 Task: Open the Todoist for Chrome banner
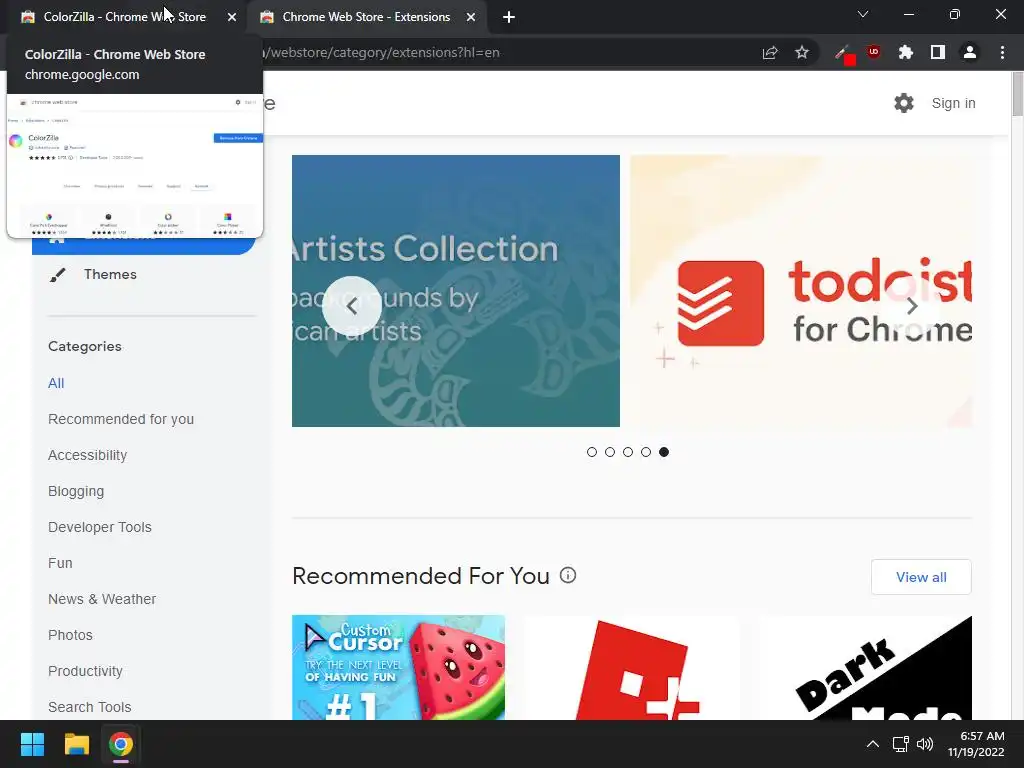(x=801, y=291)
